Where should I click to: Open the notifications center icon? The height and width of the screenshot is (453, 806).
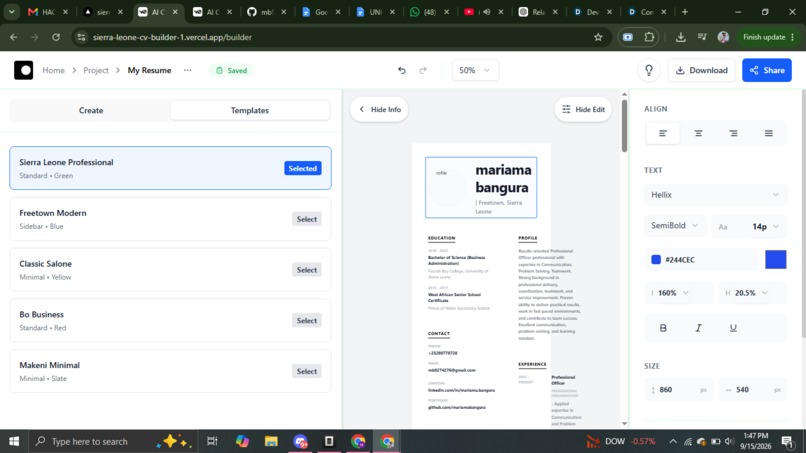point(787,441)
